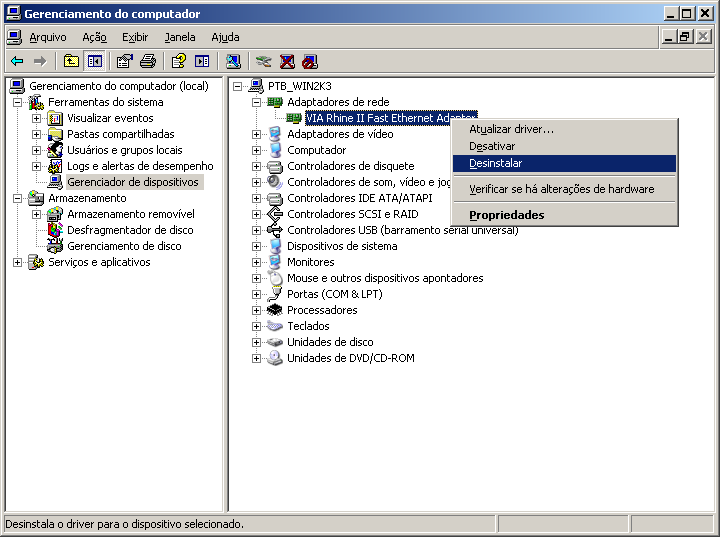Collapse the Ferramentas do sistema node

[x=17, y=102]
